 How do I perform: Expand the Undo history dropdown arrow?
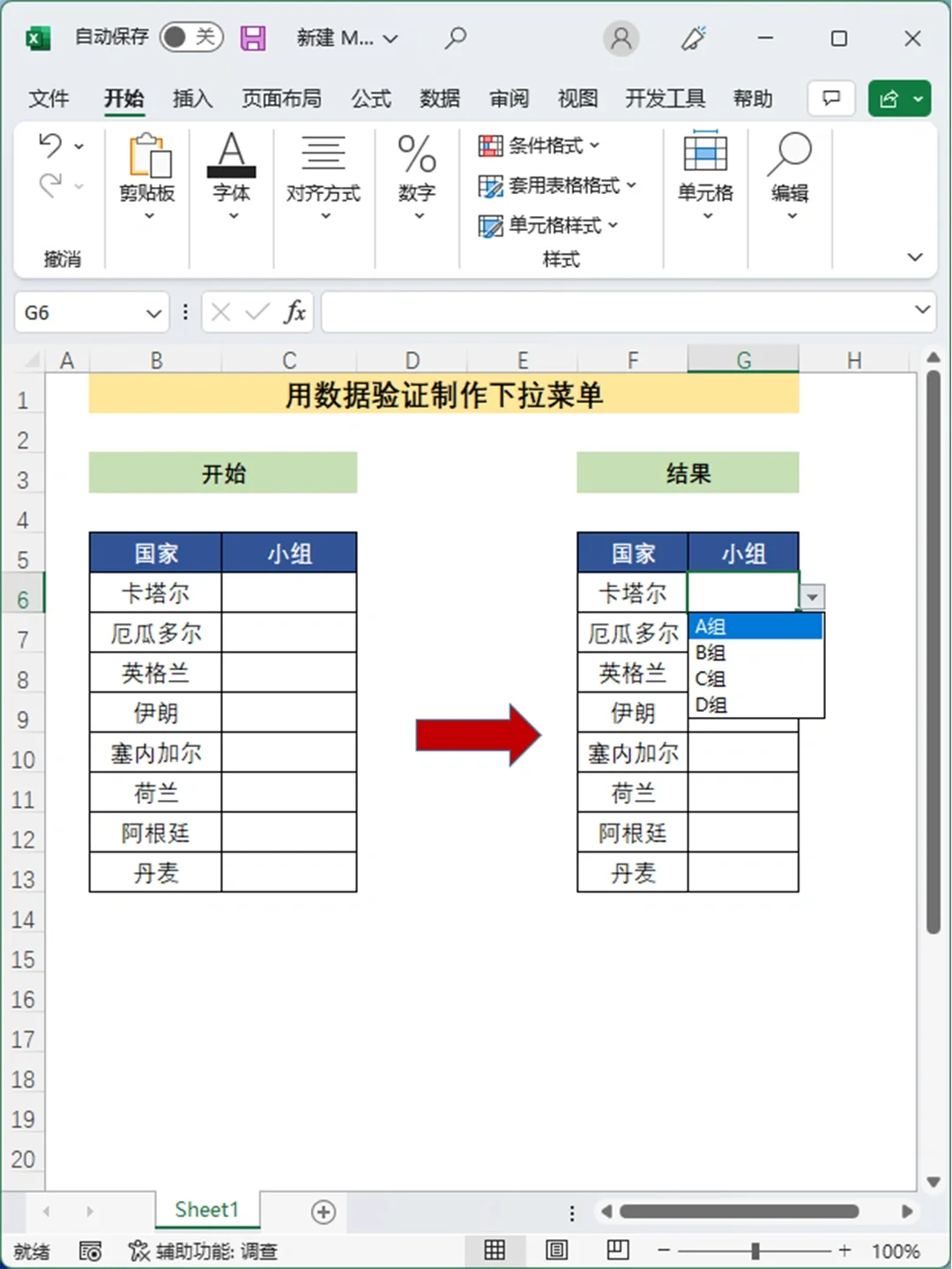[79, 146]
